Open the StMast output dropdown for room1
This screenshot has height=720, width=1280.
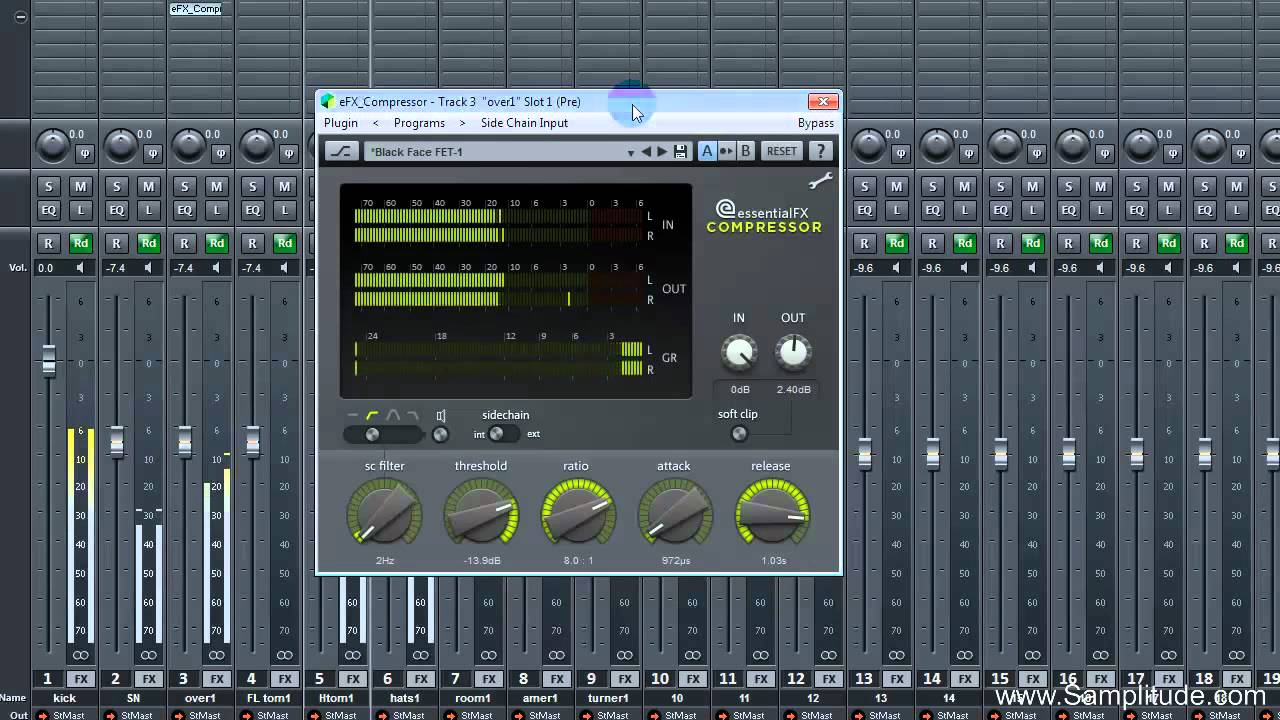pyautogui.click(x=477, y=715)
